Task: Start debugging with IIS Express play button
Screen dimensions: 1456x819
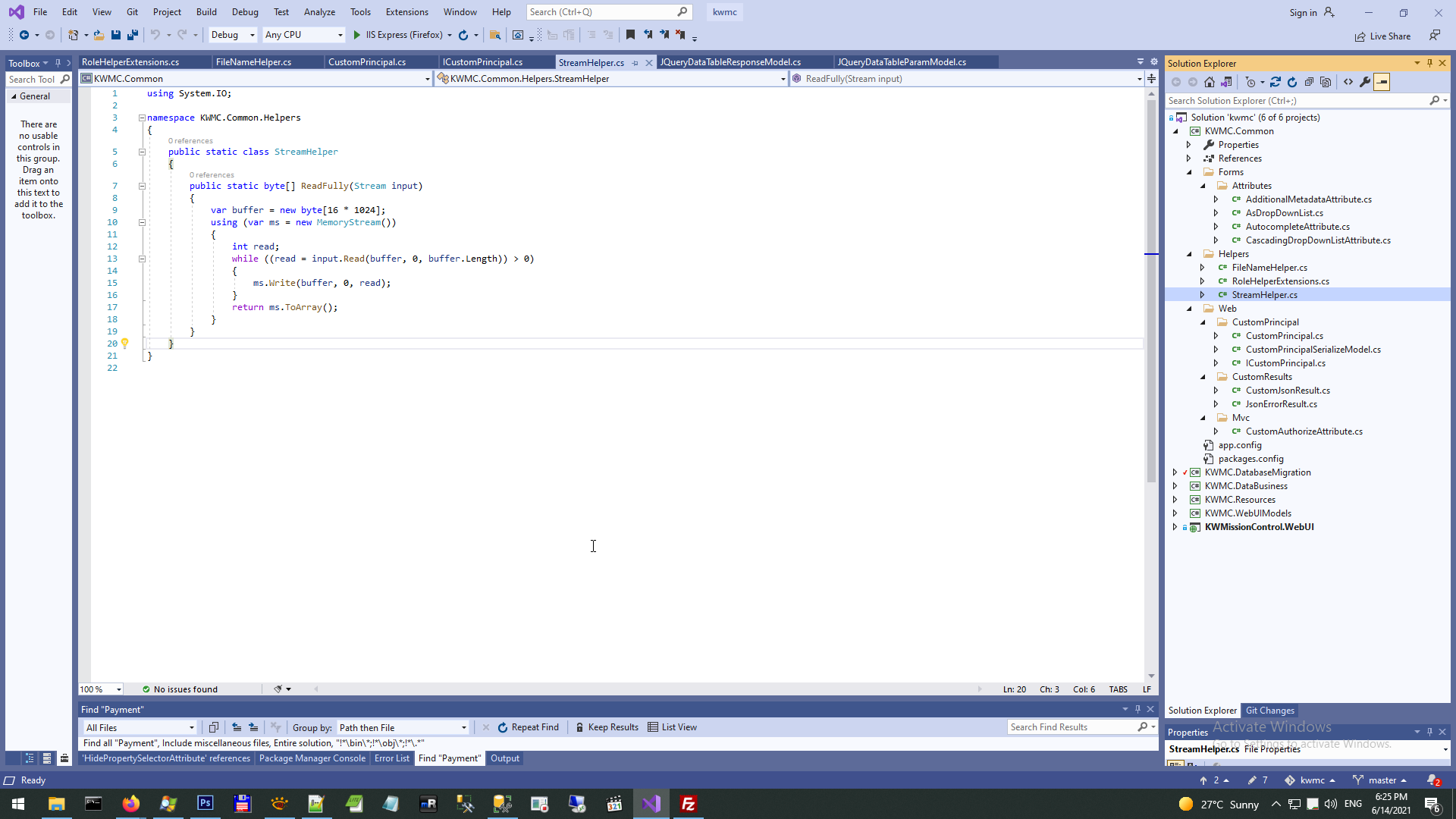Action: [x=357, y=35]
